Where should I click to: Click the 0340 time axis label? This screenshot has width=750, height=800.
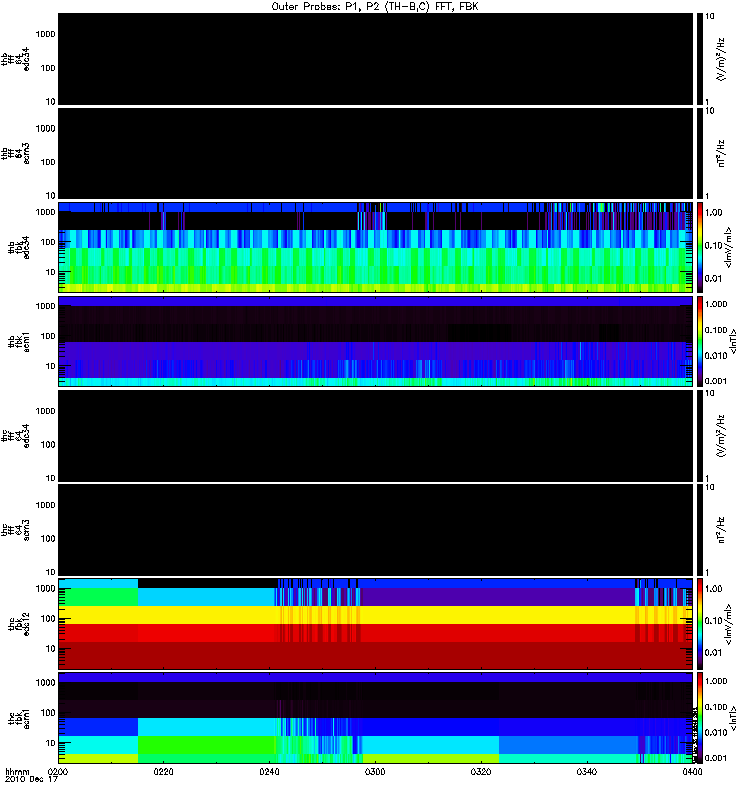pos(586,771)
